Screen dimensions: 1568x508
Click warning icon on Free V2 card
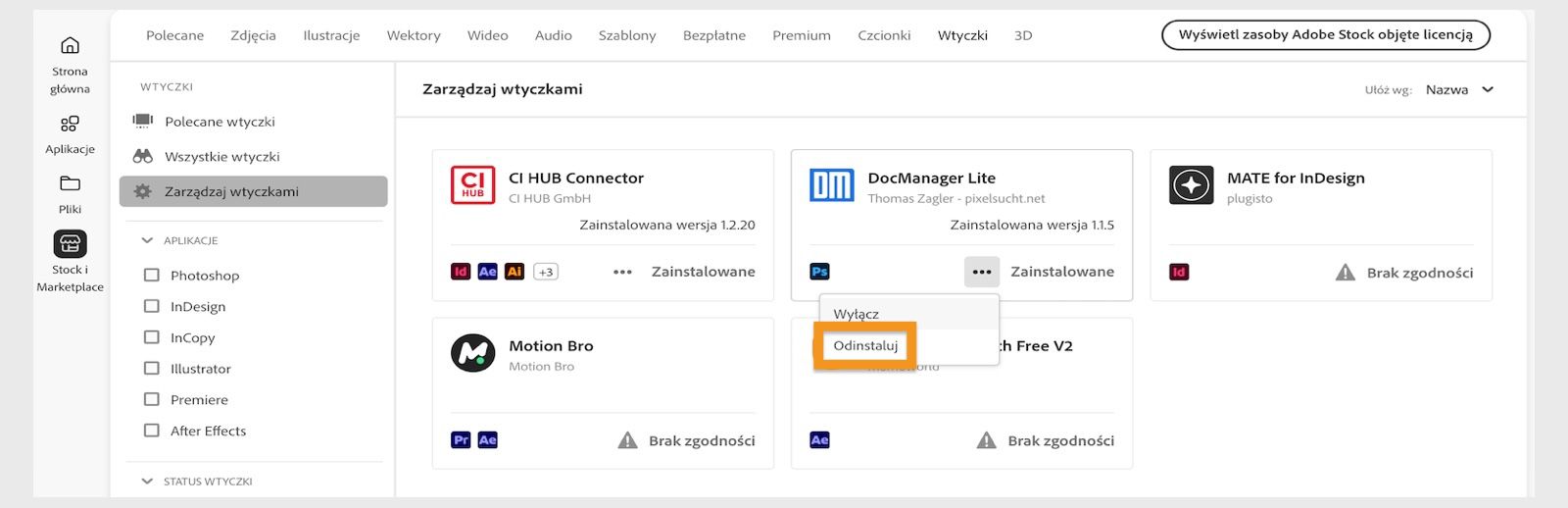(987, 440)
